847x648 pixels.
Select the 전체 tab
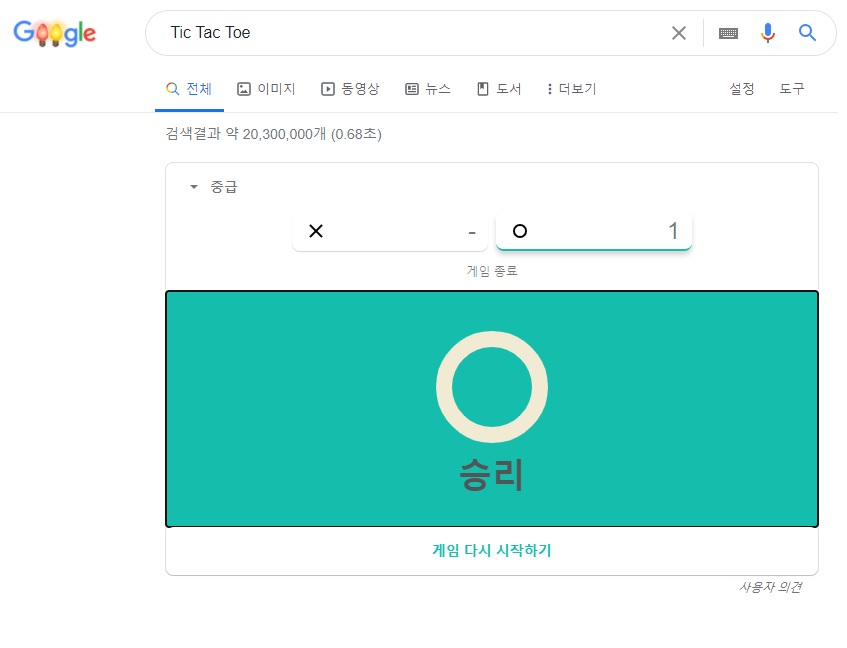189,89
